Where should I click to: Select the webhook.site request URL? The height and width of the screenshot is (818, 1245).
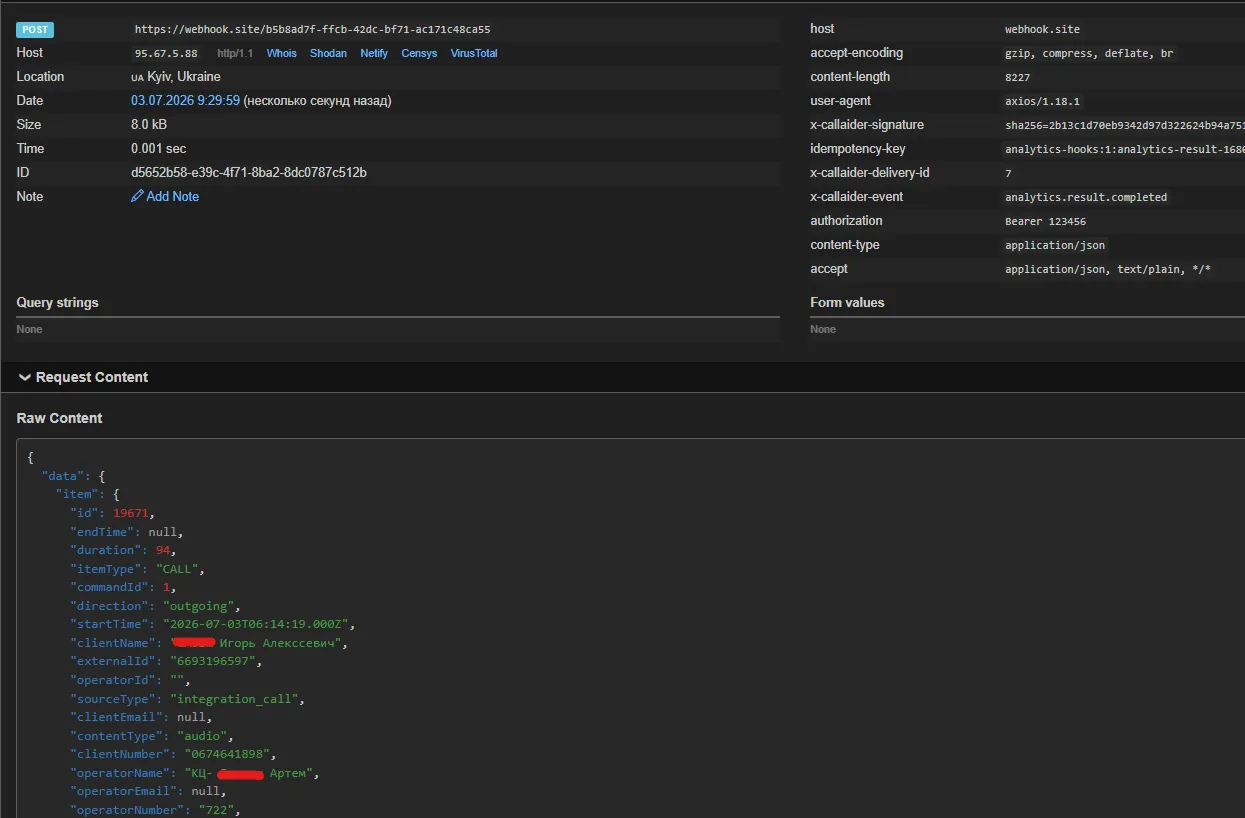[x=312, y=30]
